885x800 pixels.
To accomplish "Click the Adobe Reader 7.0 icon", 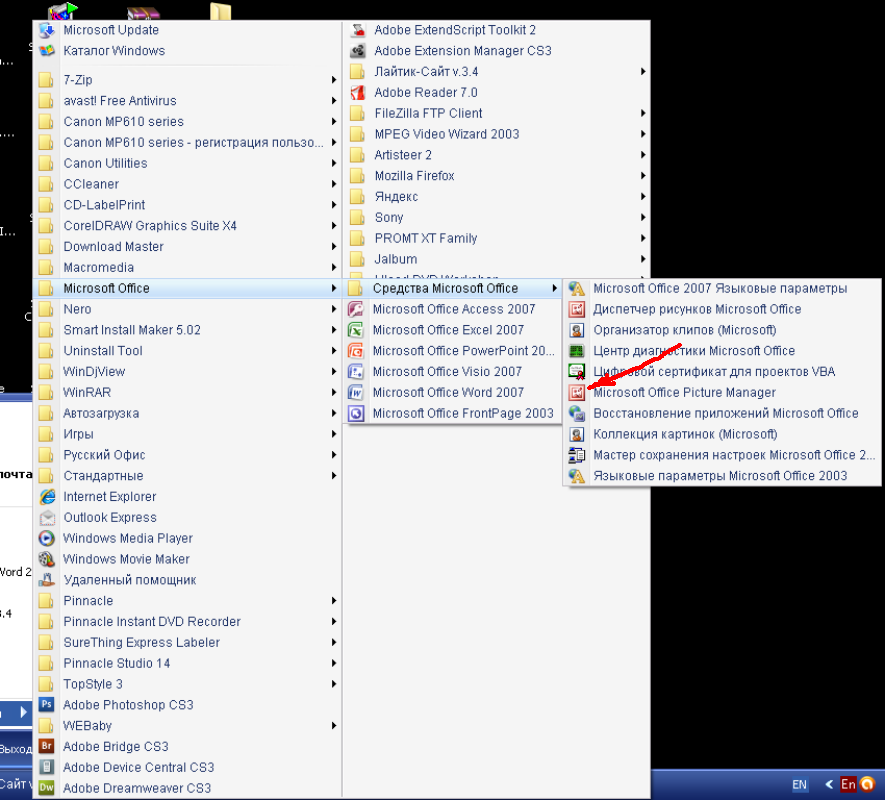I will (358, 93).
